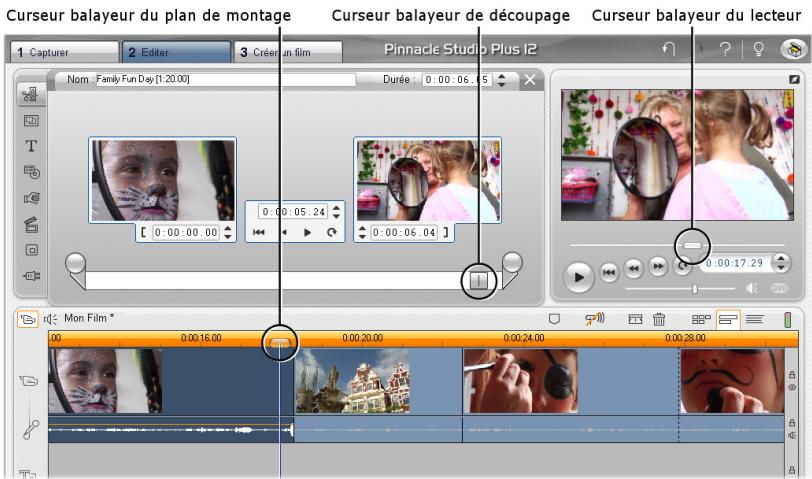Select the mustache face-paint clip on the timeline
Viewport: 812px width, 479px height.
(731, 381)
